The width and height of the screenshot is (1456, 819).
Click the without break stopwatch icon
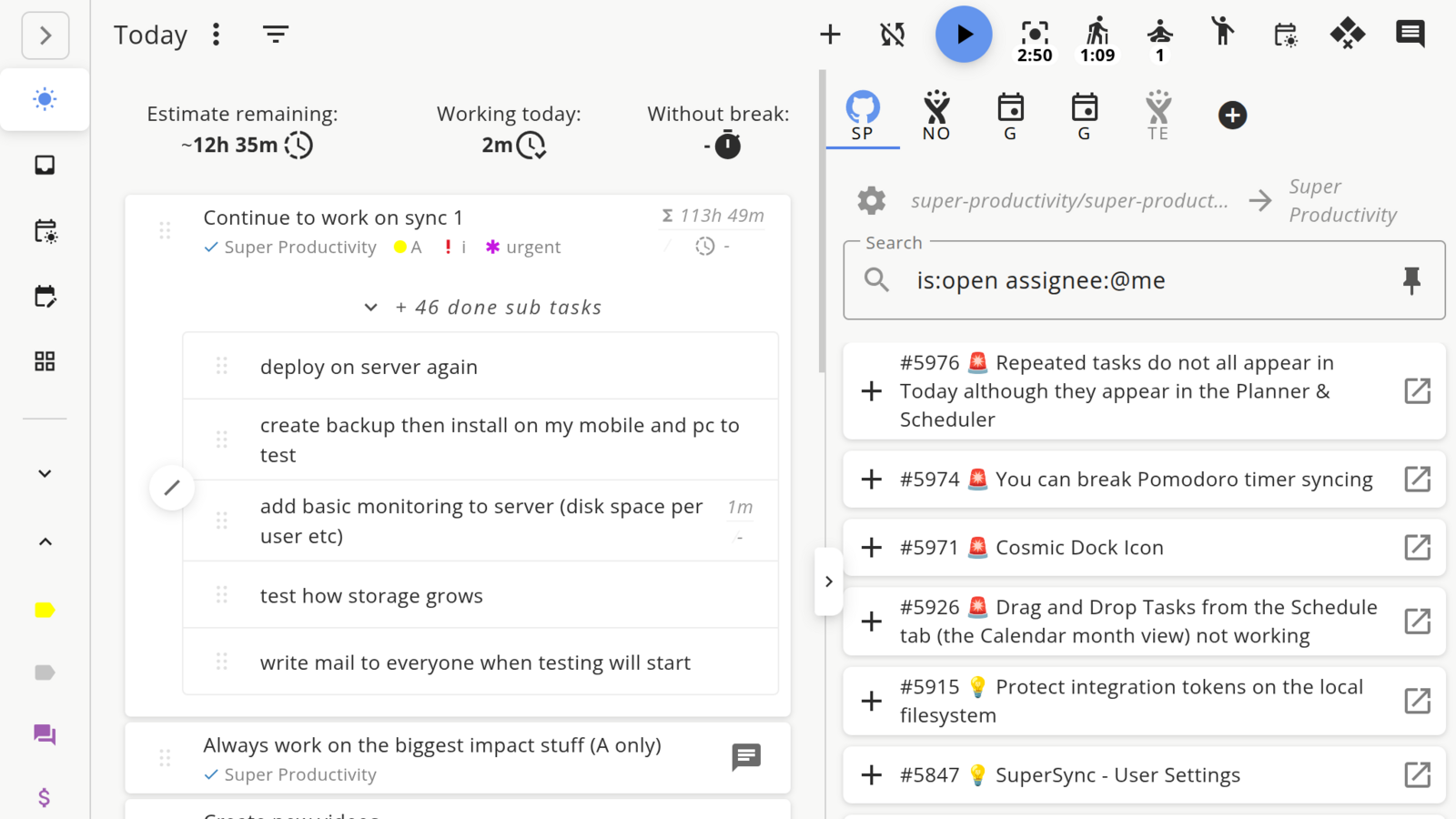tap(727, 145)
